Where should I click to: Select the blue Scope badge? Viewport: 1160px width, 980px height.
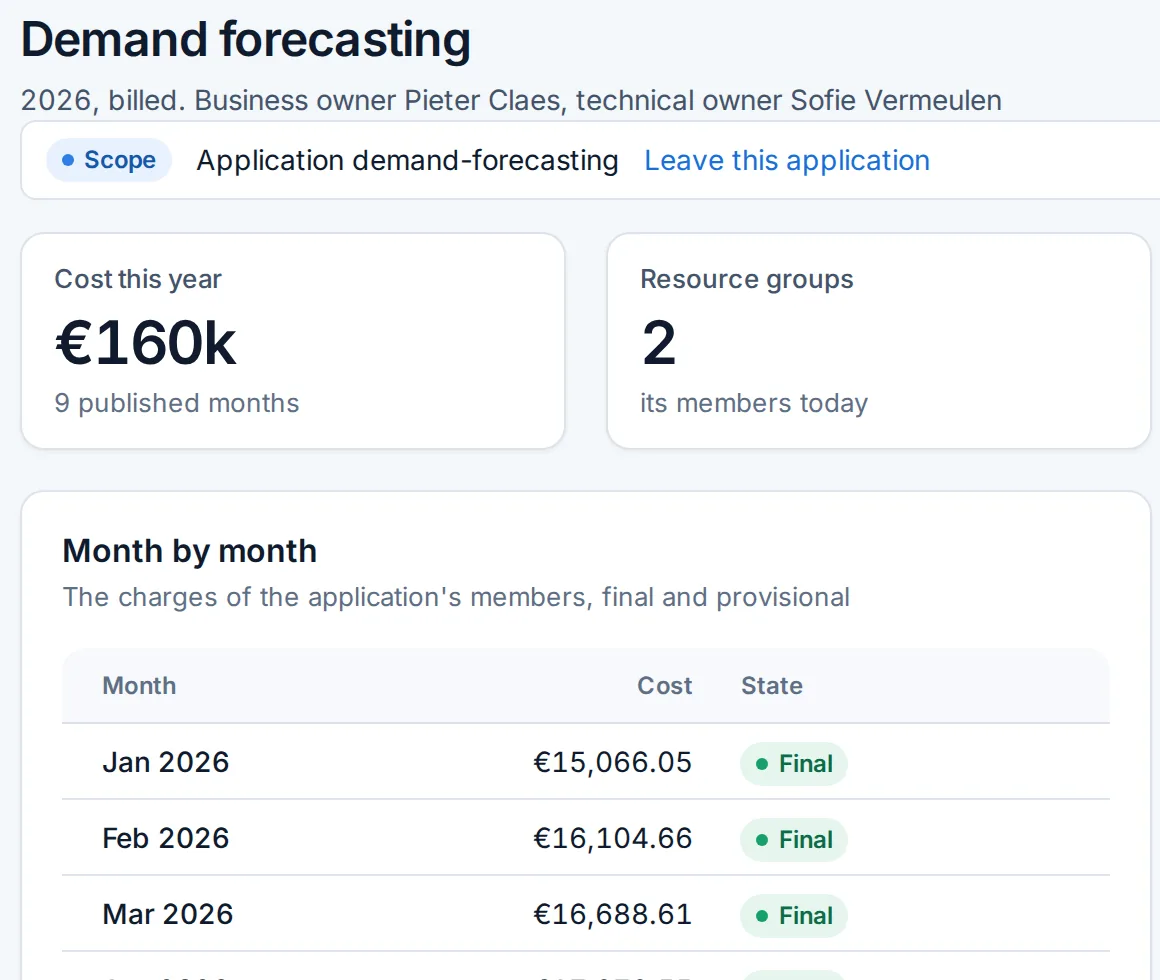109,160
